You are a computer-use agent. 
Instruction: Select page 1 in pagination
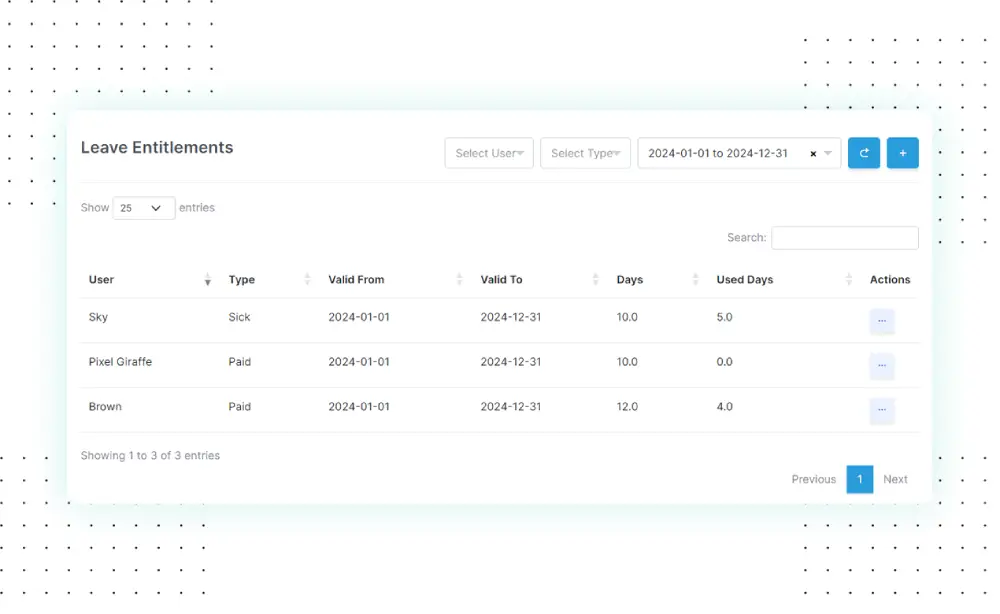pyautogui.click(x=859, y=479)
